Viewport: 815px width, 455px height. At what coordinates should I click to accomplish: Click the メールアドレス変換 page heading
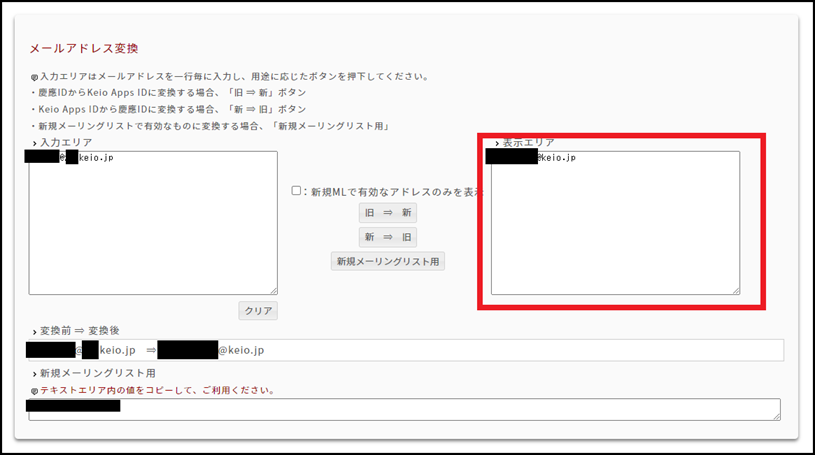[84, 48]
